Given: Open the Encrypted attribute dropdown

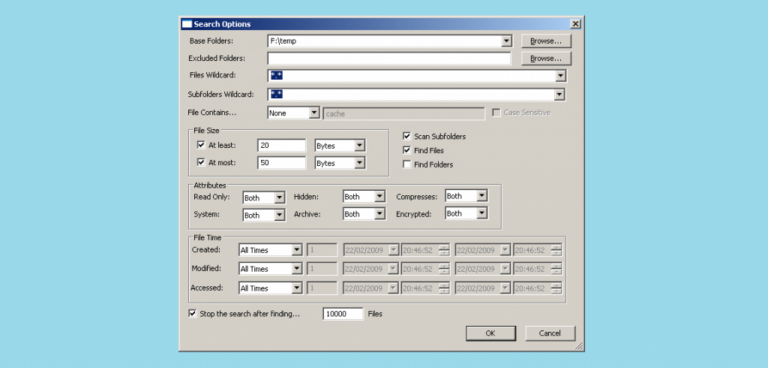Looking at the screenshot, I should point(466,214).
